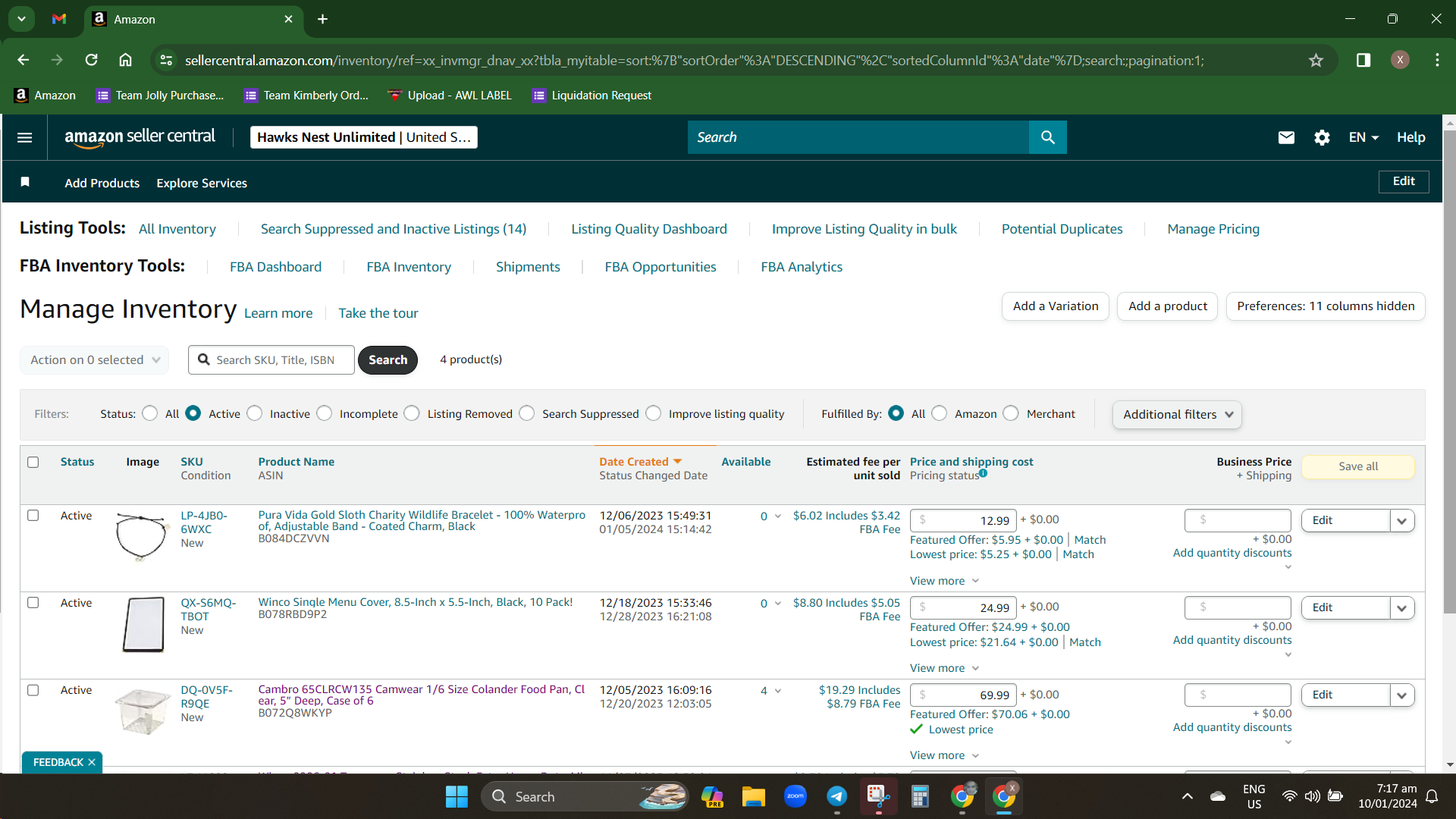Expand the Additional filters dropdown

click(x=1177, y=414)
